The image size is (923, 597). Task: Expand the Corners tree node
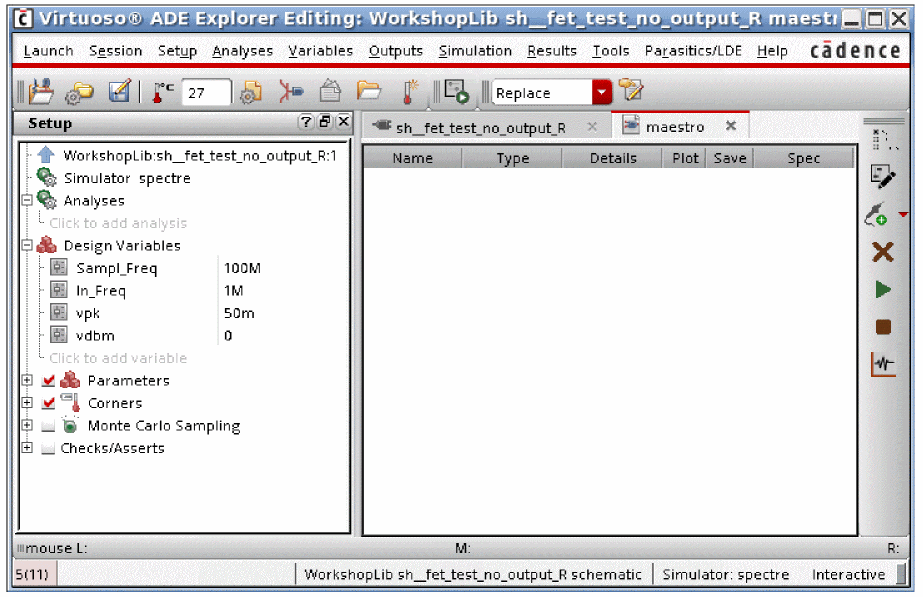point(27,403)
